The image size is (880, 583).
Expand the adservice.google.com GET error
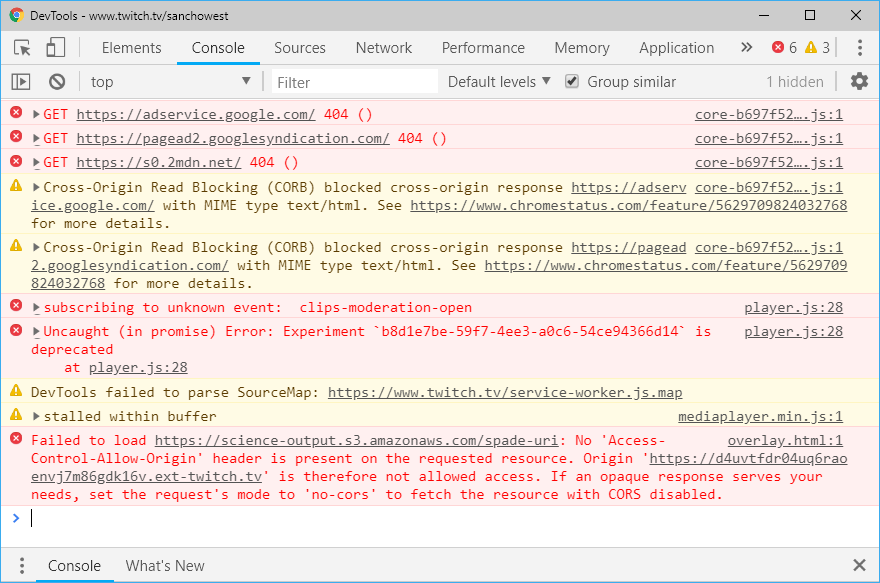point(36,114)
